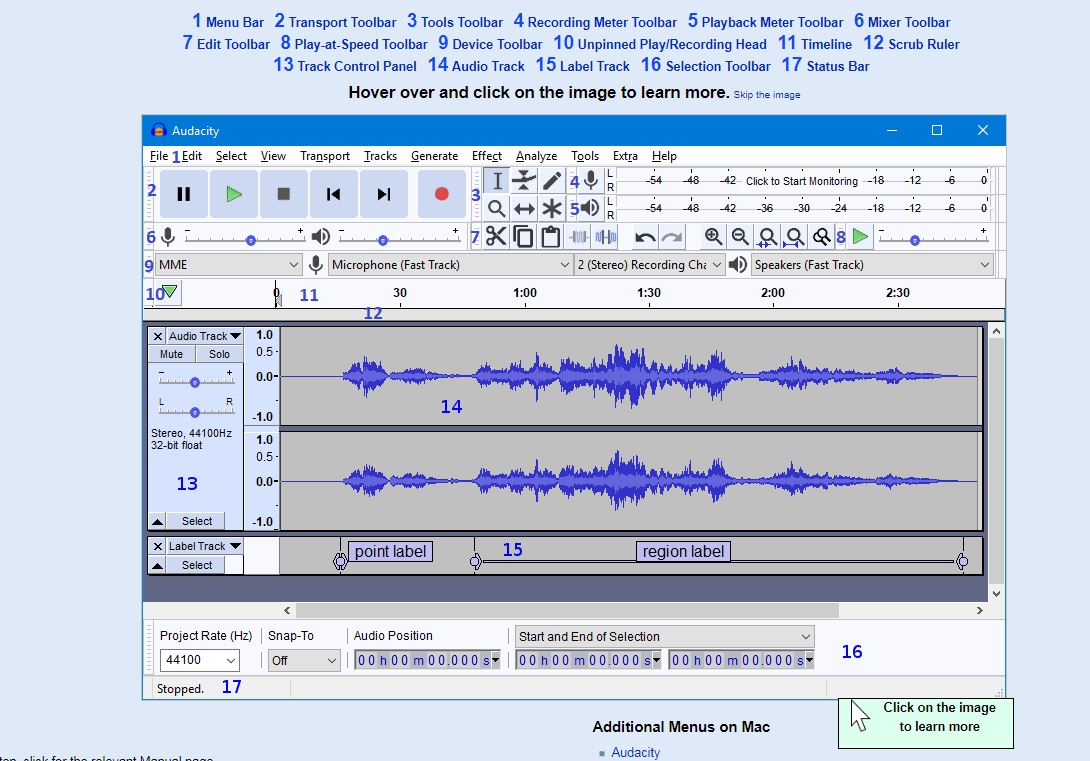Click Select on the Label Track panel

point(196,564)
